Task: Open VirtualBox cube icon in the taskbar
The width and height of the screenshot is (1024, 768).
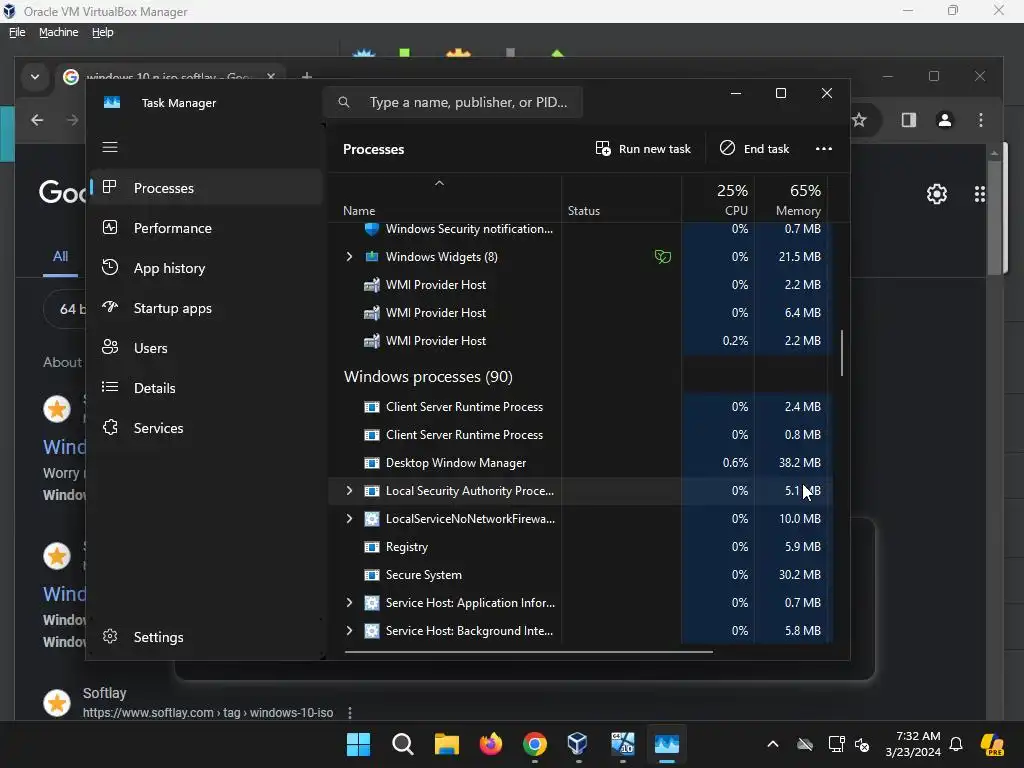Action: (579, 744)
